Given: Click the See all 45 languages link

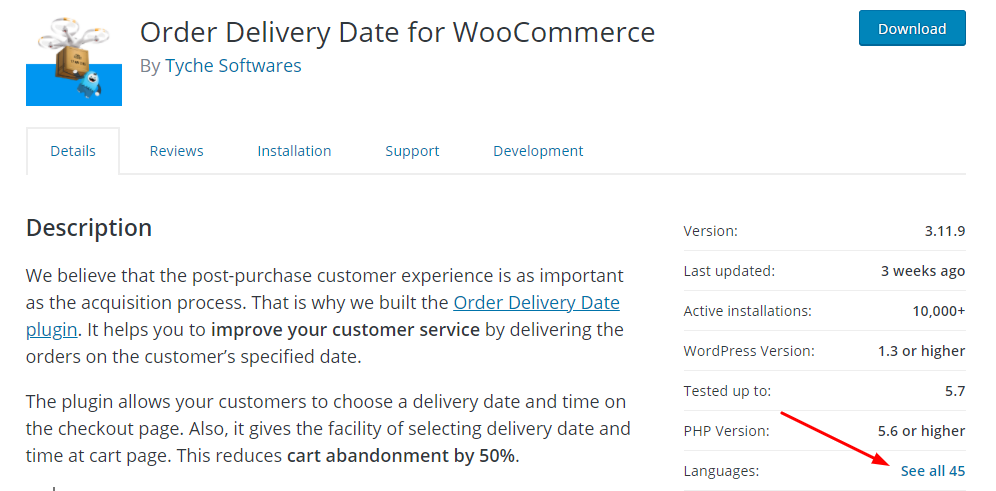Looking at the screenshot, I should tap(932, 471).
